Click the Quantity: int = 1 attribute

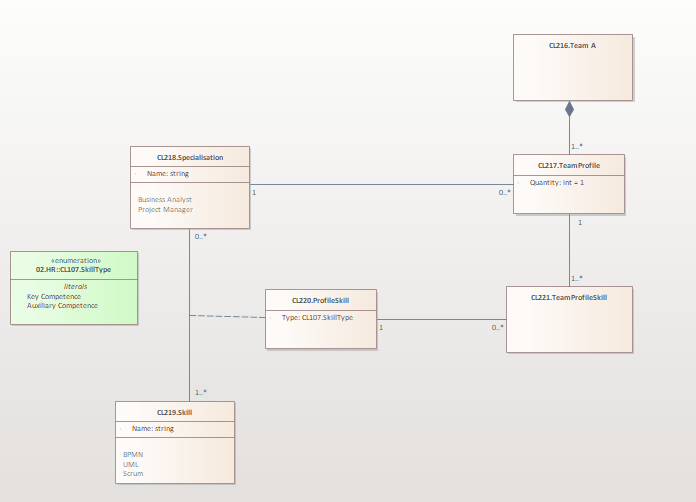[x=557, y=182]
